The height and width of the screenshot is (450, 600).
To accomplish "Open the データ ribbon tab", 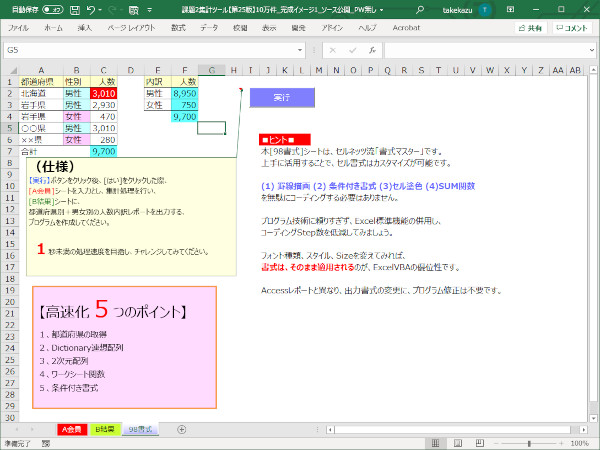I will (x=209, y=28).
